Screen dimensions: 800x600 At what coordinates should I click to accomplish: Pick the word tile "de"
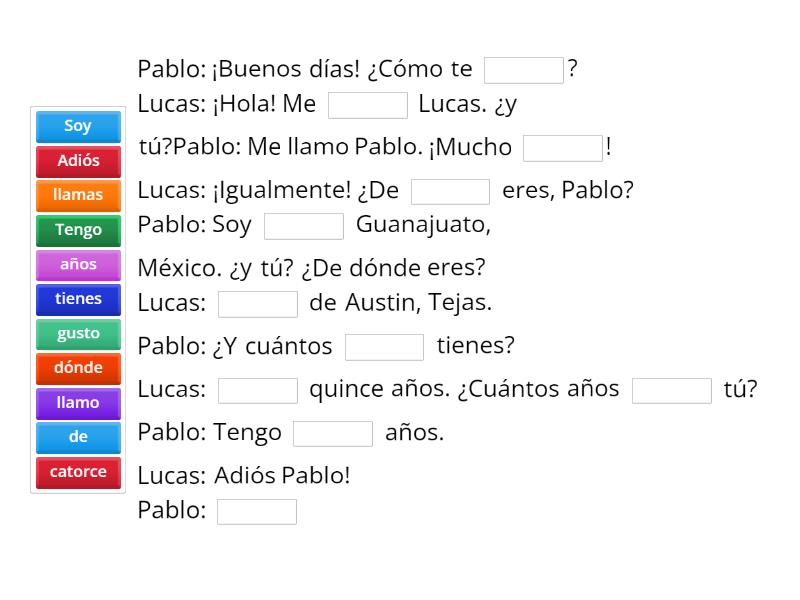click(x=77, y=437)
